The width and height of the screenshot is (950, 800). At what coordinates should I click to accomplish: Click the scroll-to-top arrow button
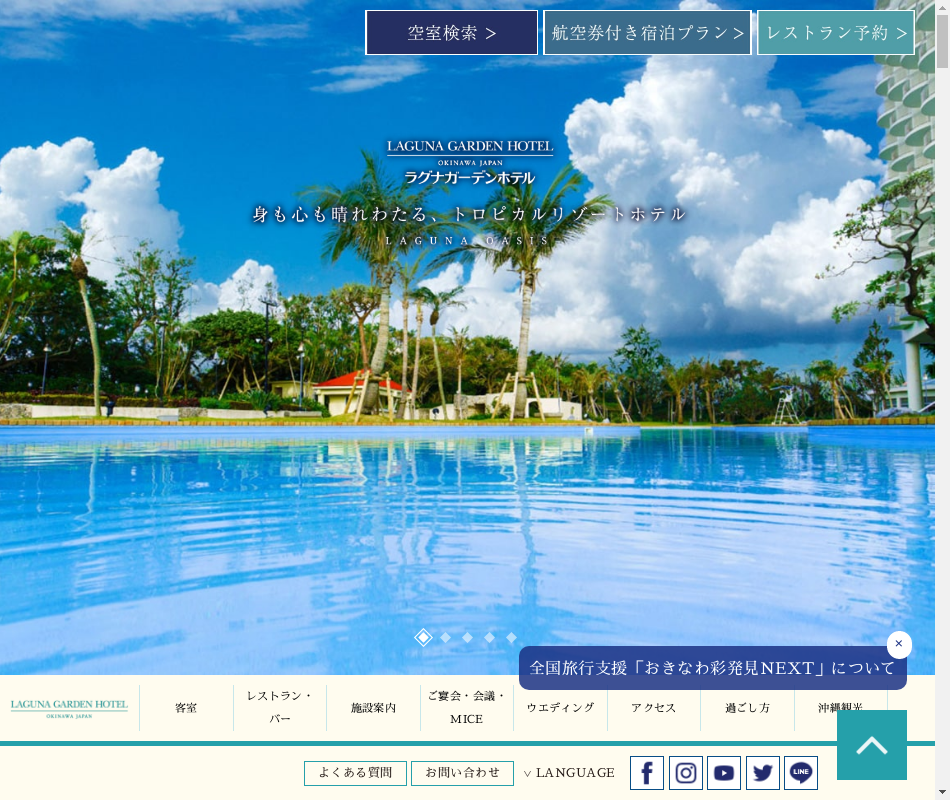(x=871, y=745)
